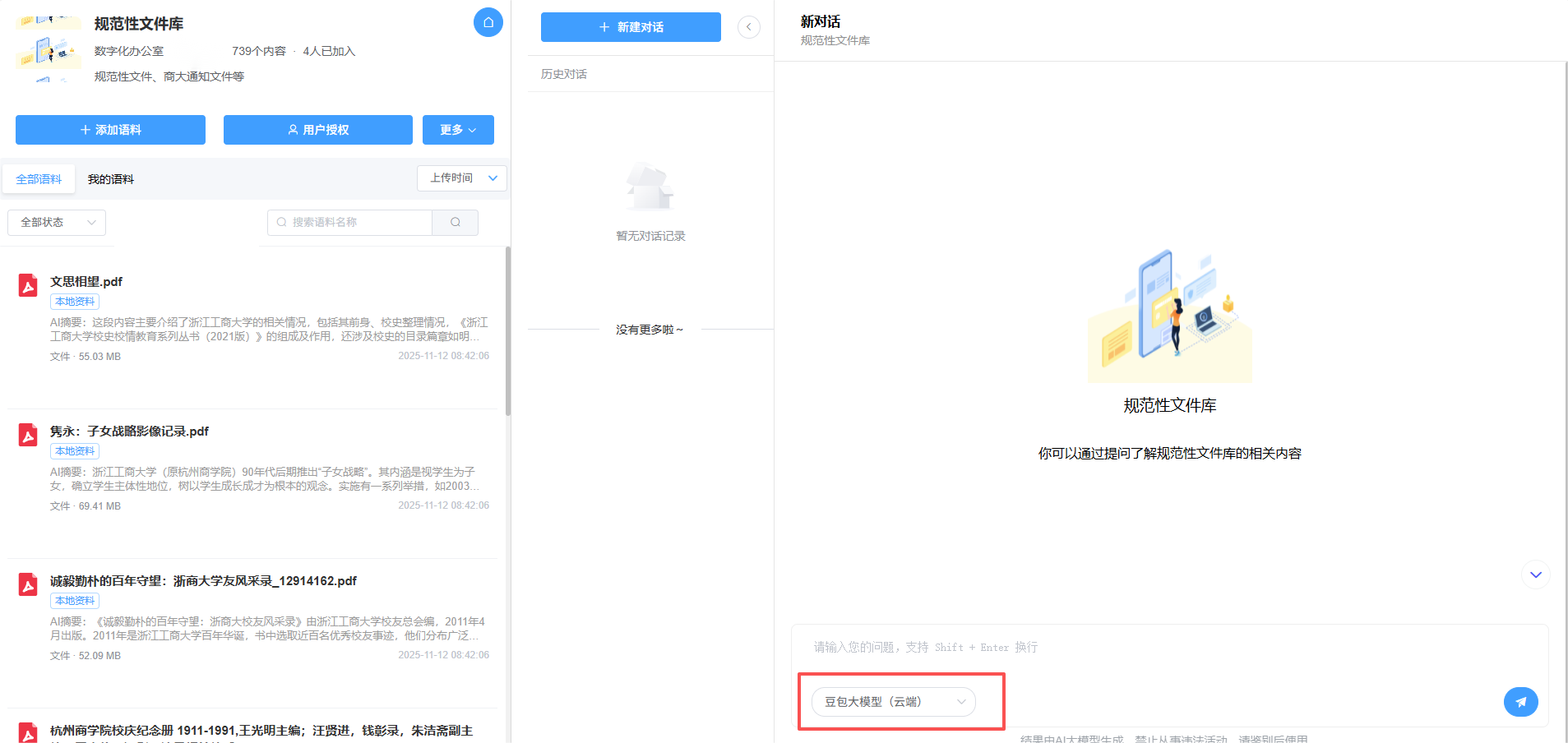This screenshot has height=743, width=1568.
Task: Click the 用户授权 button
Action: click(317, 130)
